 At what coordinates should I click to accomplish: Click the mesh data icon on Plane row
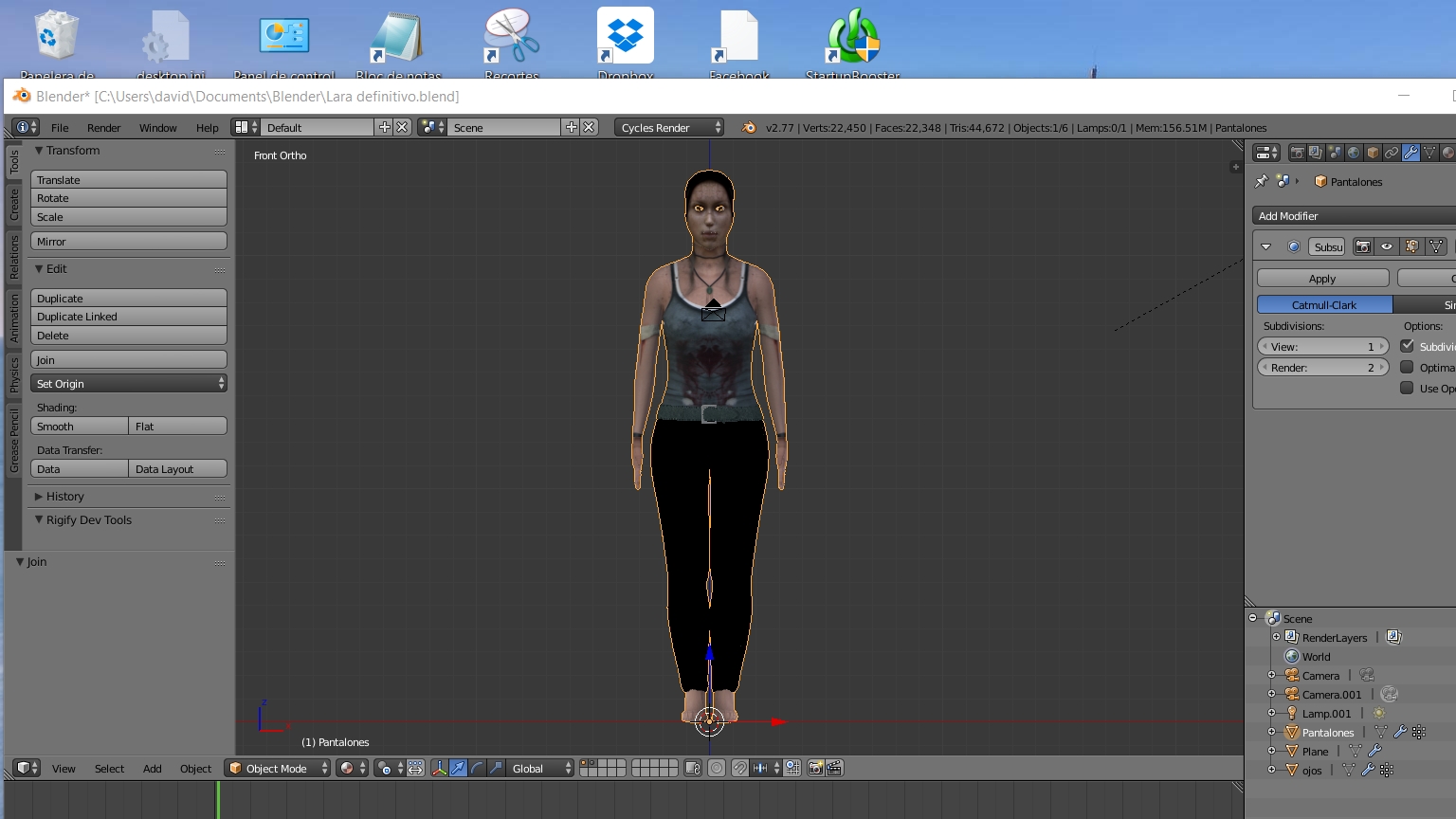1356,751
